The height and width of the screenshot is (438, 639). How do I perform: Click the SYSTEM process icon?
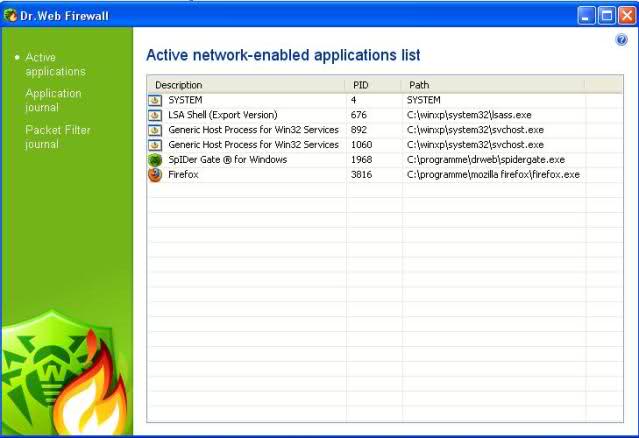click(x=155, y=100)
